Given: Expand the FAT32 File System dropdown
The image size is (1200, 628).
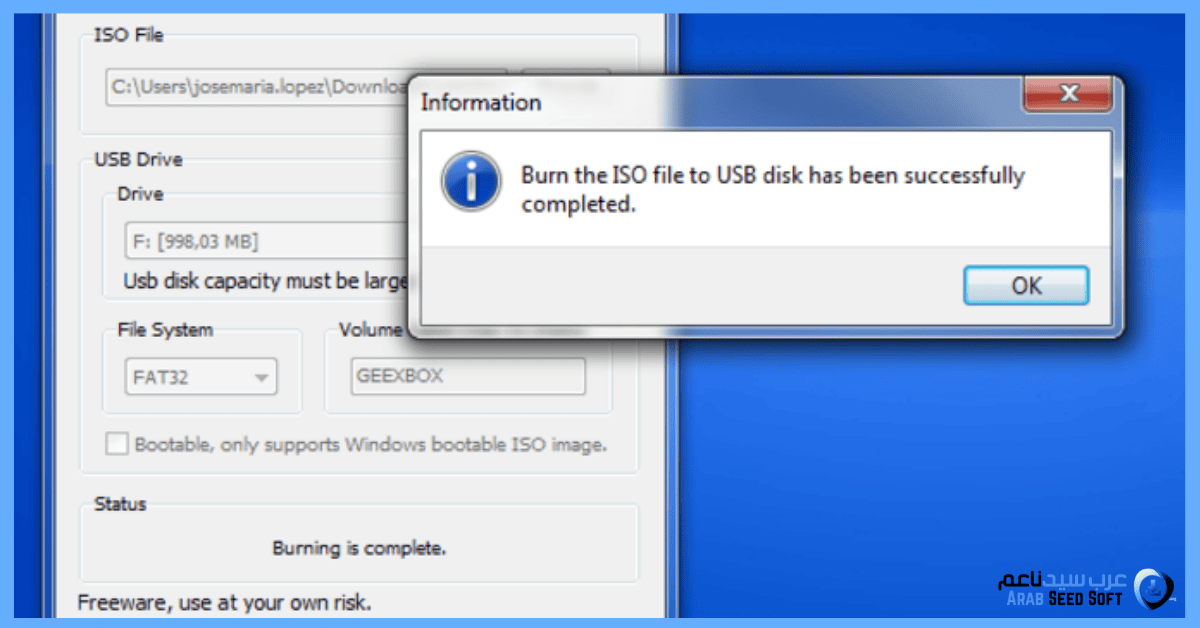Looking at the screenshot, I should click(x=261, y=378).
